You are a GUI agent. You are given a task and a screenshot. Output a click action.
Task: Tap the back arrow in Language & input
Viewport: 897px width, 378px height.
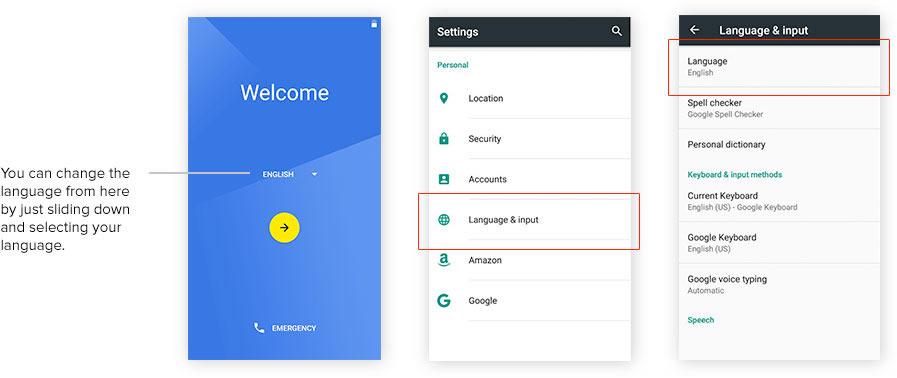tap(694, 30)
